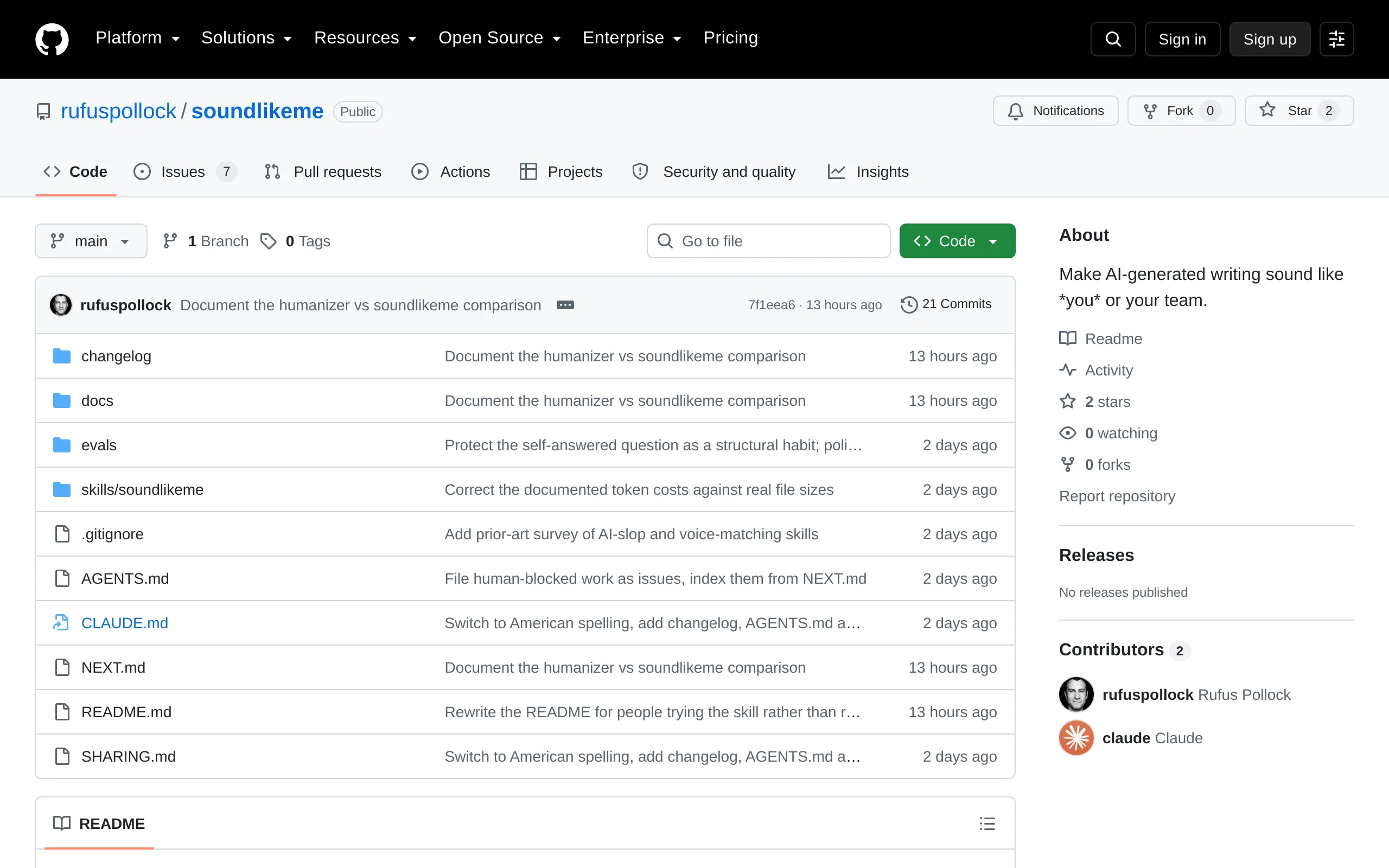Open the Contributors heading link
1389x868 pixels.
(x=1124, y=650)
